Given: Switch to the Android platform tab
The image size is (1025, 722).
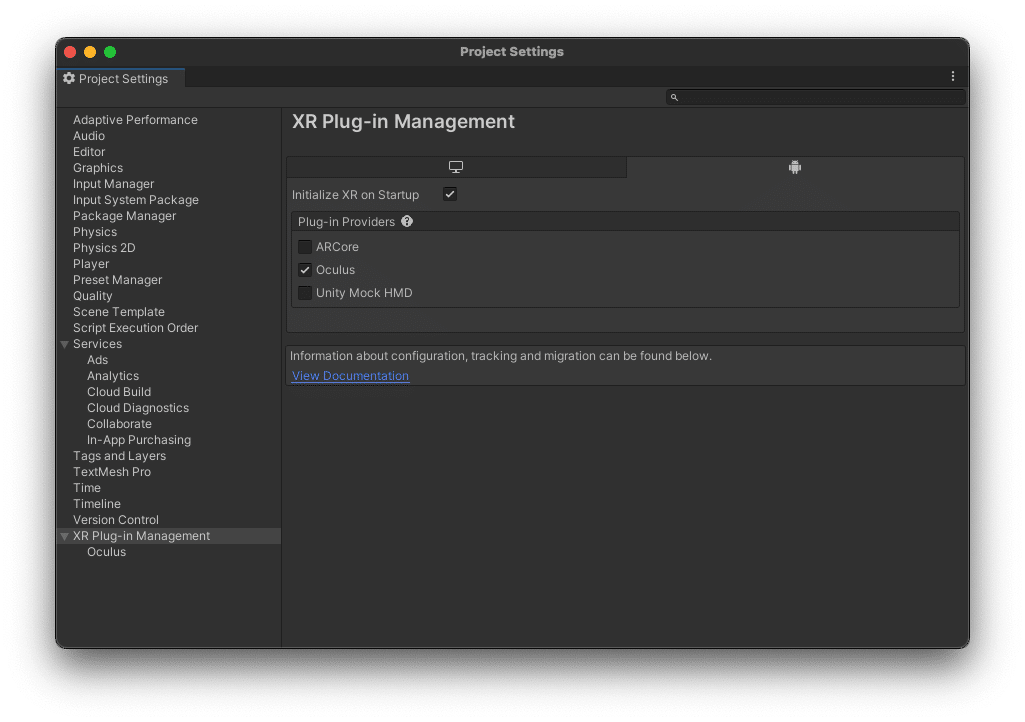Looking at the screenshot, I should tap(795, 167).
